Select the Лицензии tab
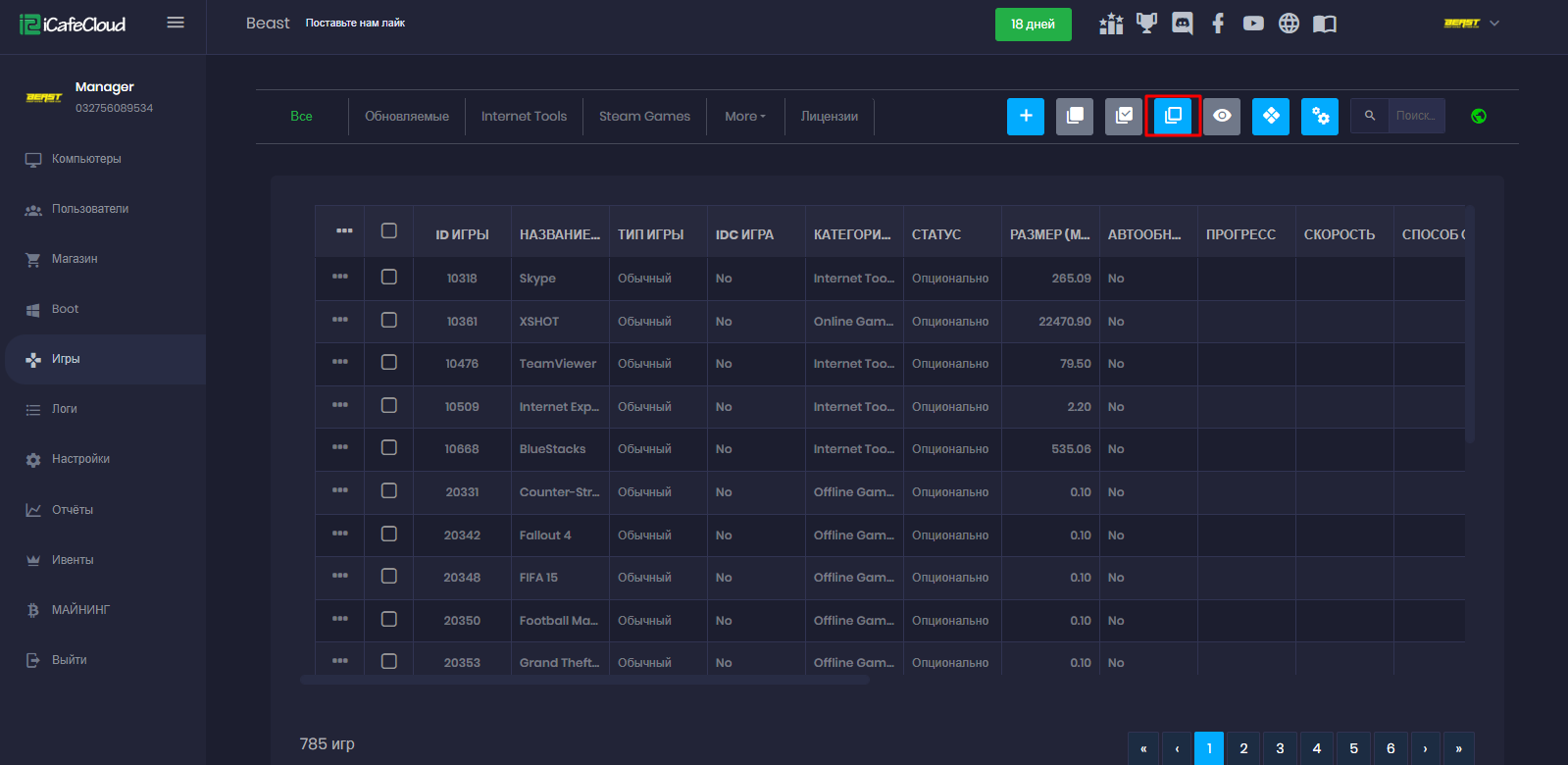 pos(830,116)
